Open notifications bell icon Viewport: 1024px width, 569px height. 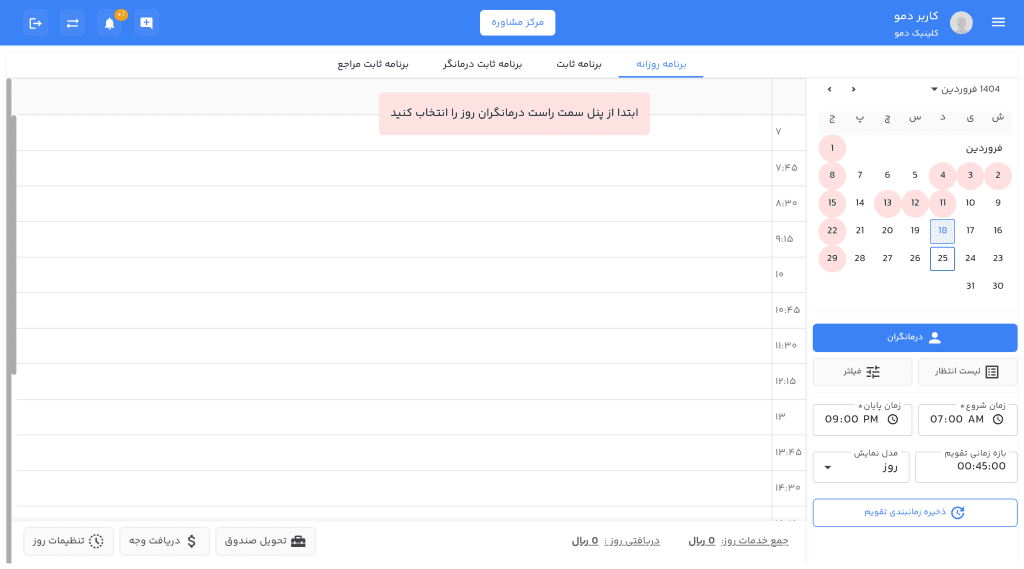tap(110, 24)
